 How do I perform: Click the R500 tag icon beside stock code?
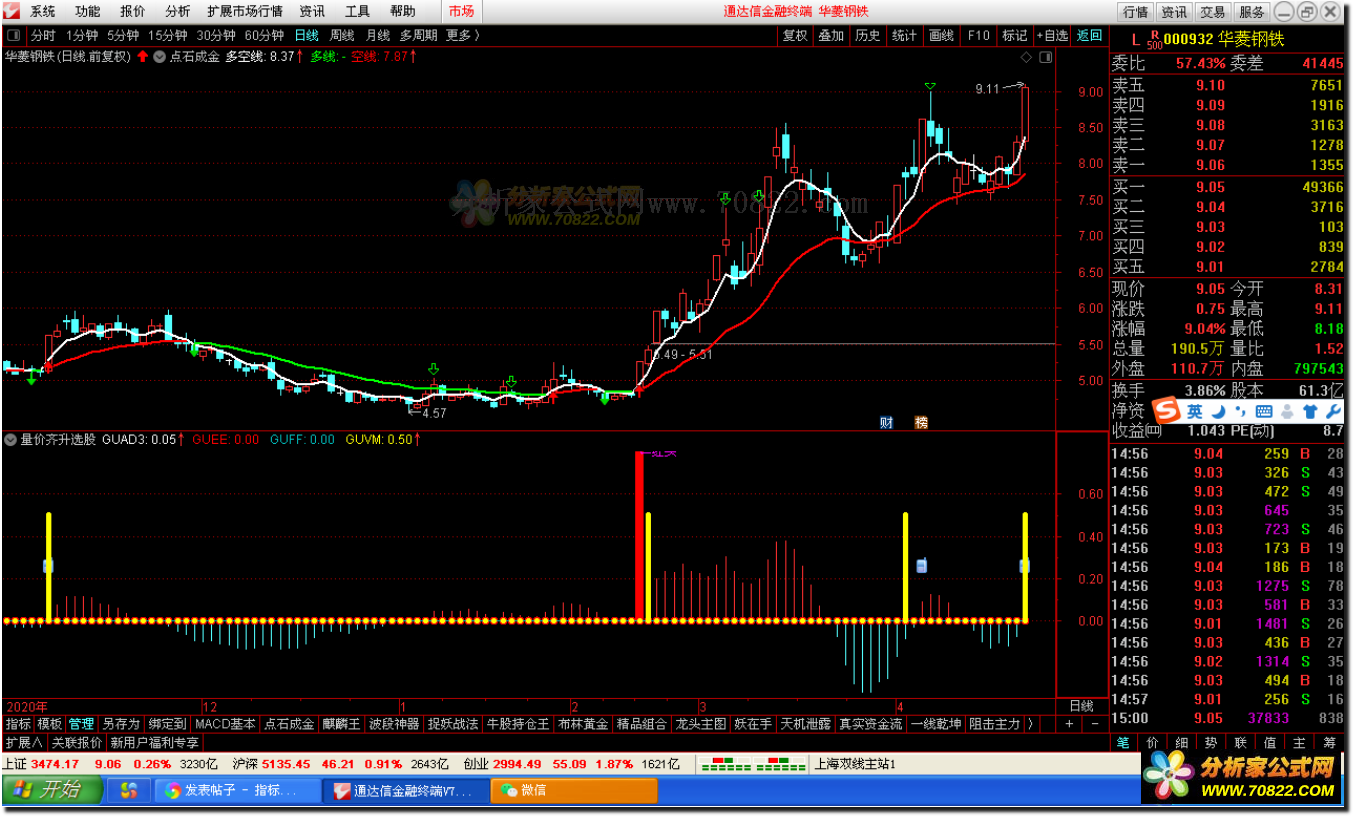(1155, 39)
